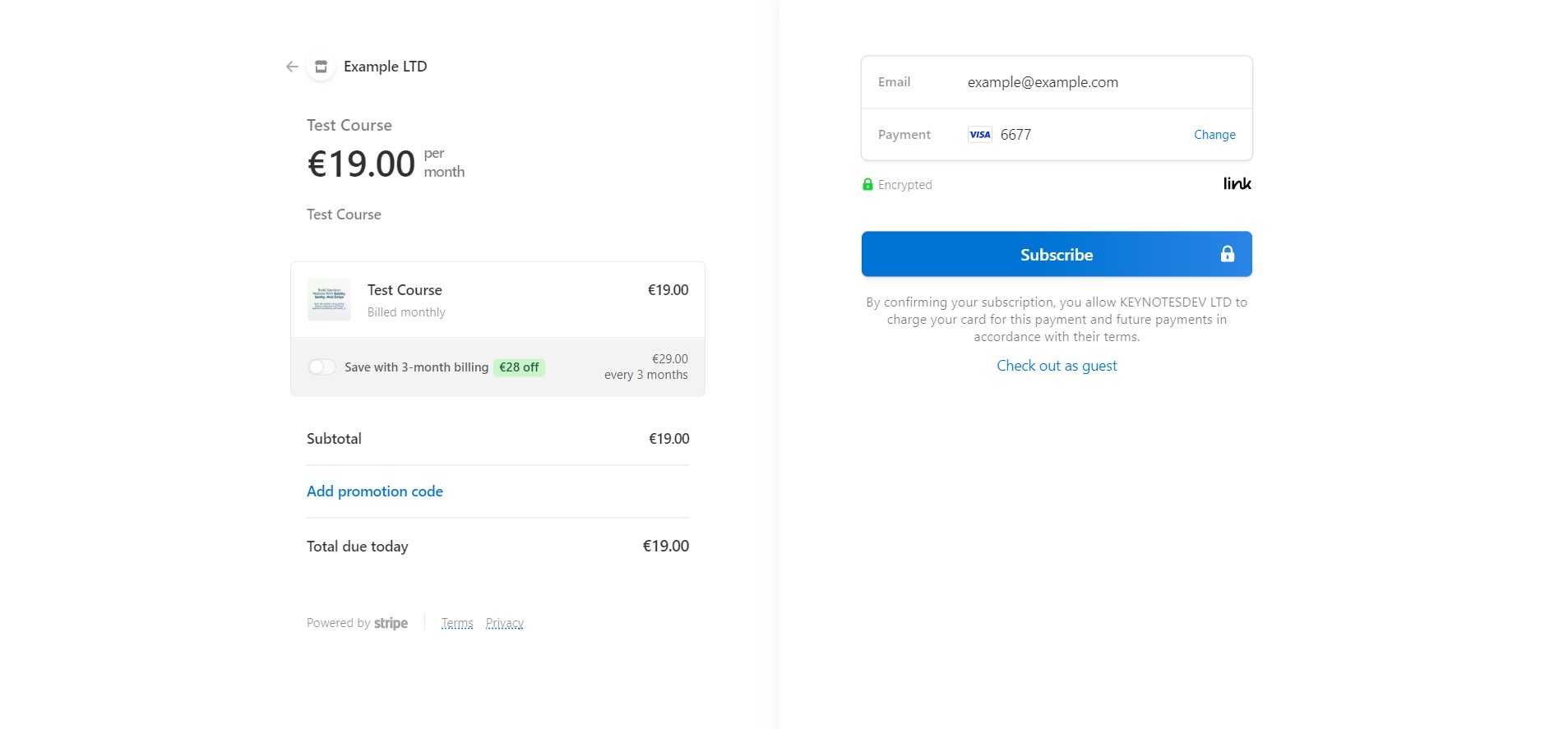Click the €28 off badge
Viewport: 1568px width, 729px height.
(x=519, y=367)
